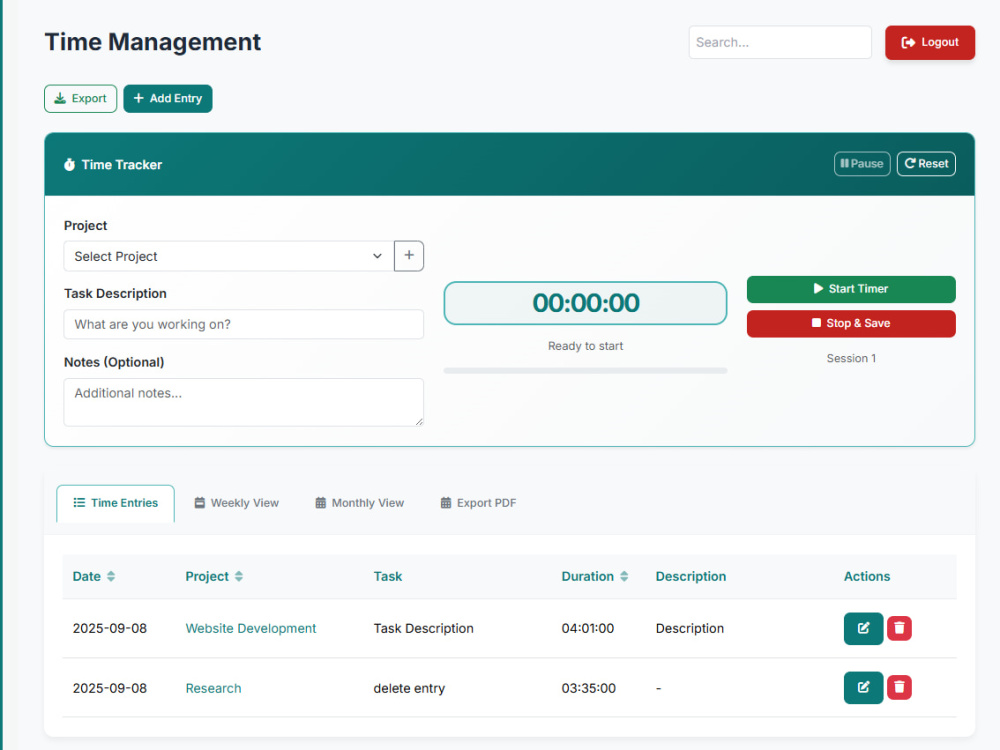Switch to the Time Entries tab

click(x=115, y=503)
